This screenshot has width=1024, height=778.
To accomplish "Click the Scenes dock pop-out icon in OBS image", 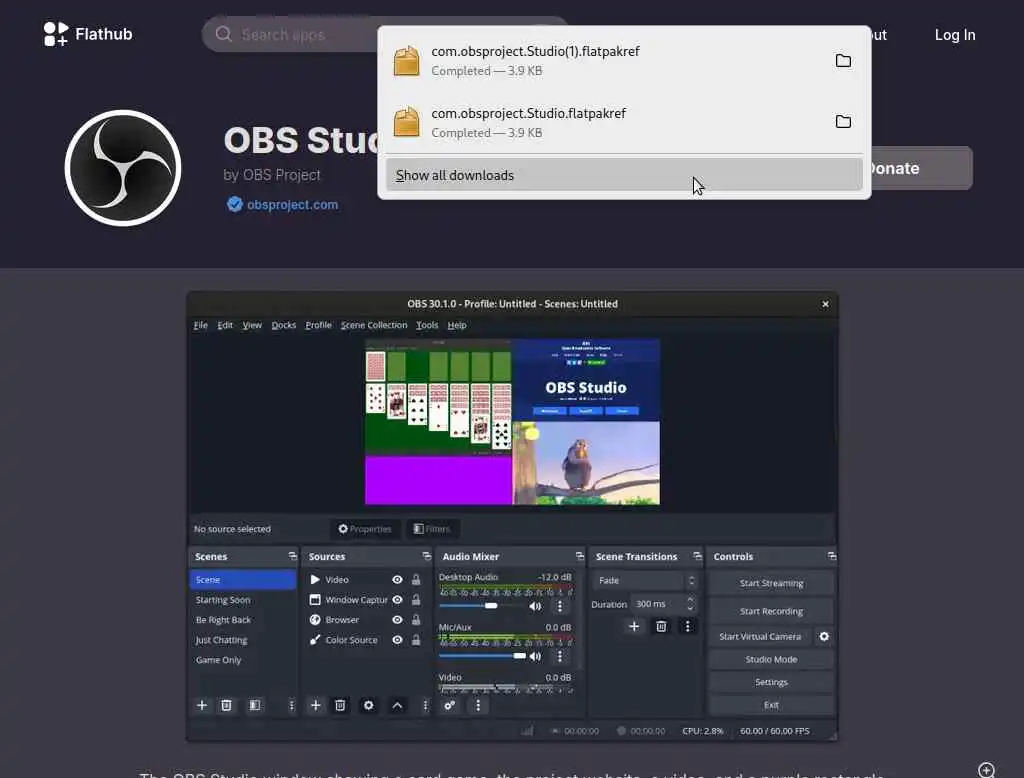I will click(292, 556).
